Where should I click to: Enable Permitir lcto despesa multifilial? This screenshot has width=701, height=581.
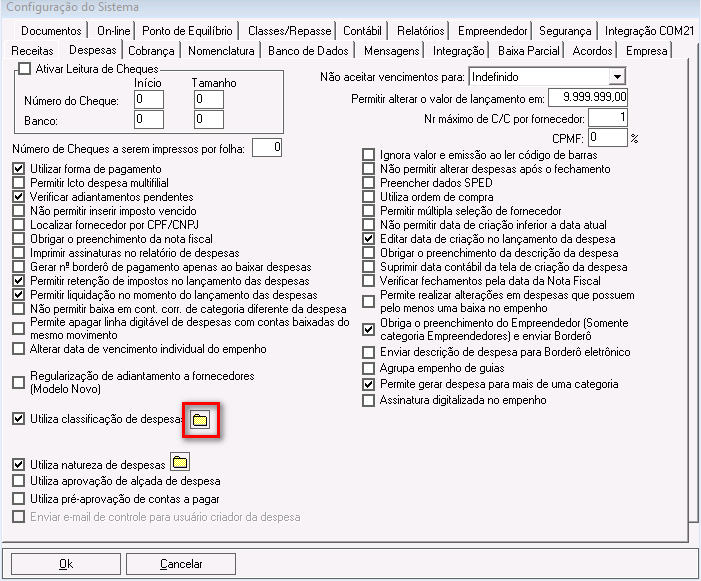click(x=18, y=183)
